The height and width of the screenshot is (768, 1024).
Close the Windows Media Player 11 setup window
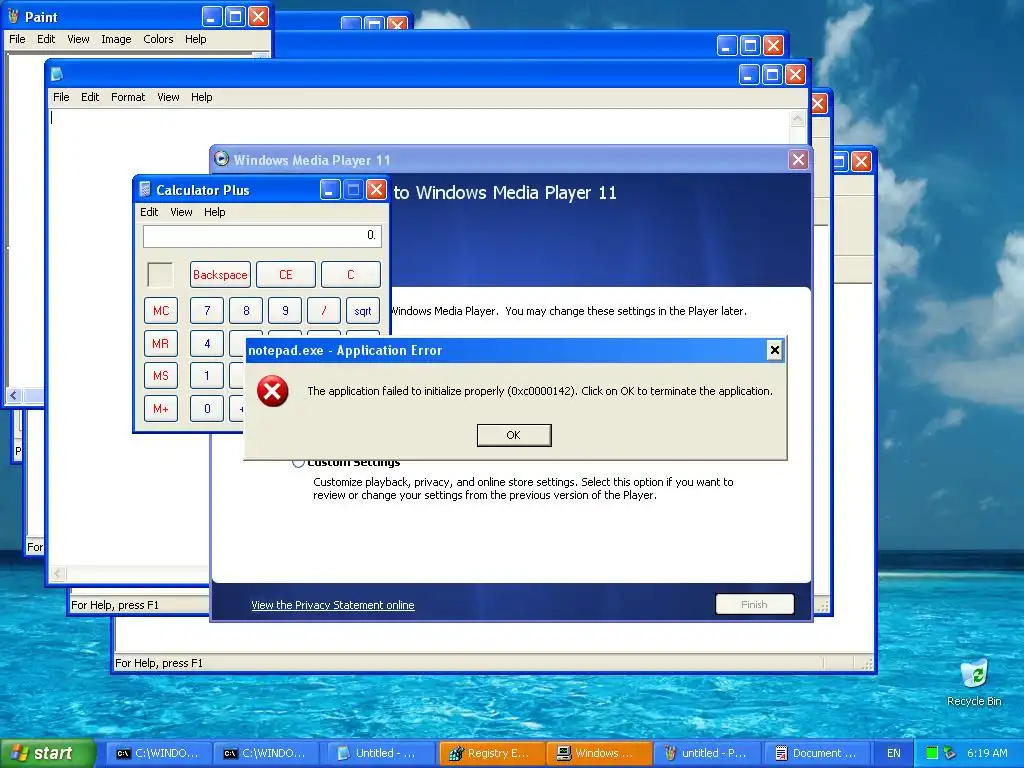[x=798, y=160]
